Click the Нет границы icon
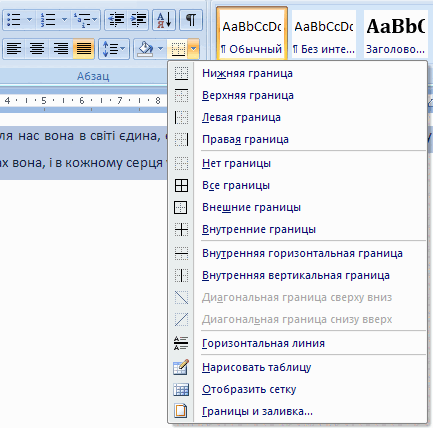 [181, 163]
